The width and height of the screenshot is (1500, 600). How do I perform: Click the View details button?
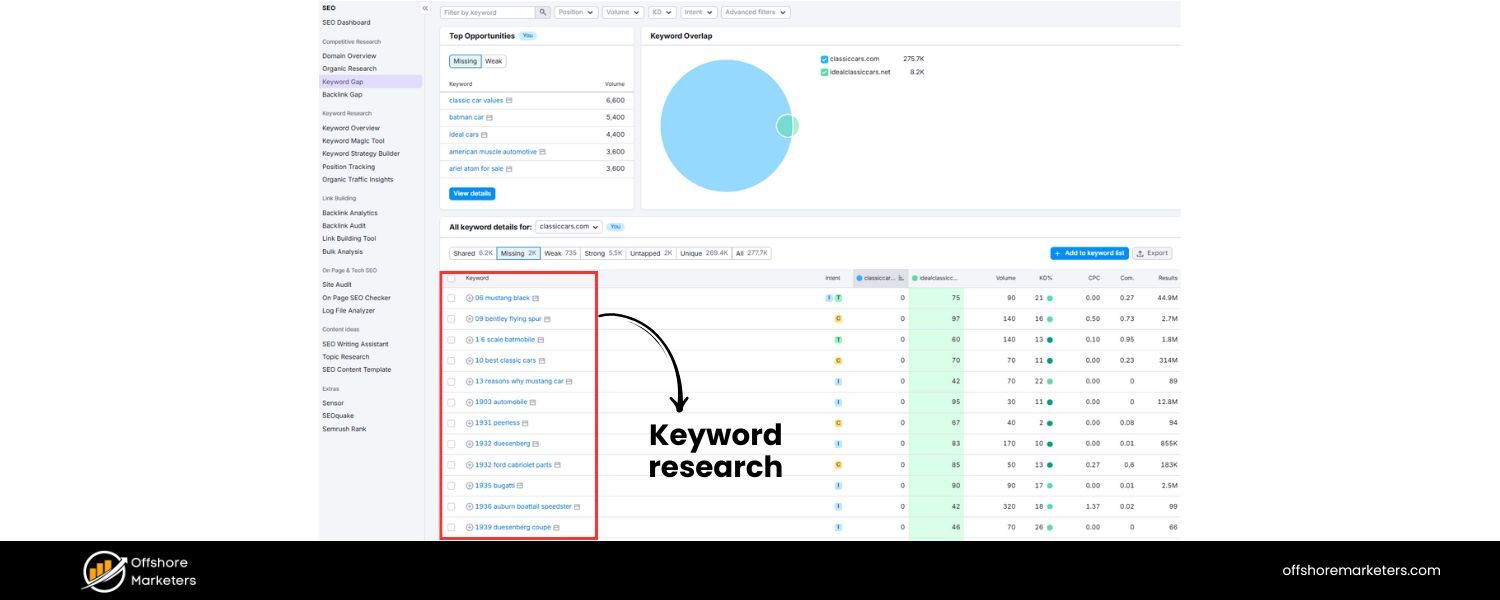[x=471, y=193]
